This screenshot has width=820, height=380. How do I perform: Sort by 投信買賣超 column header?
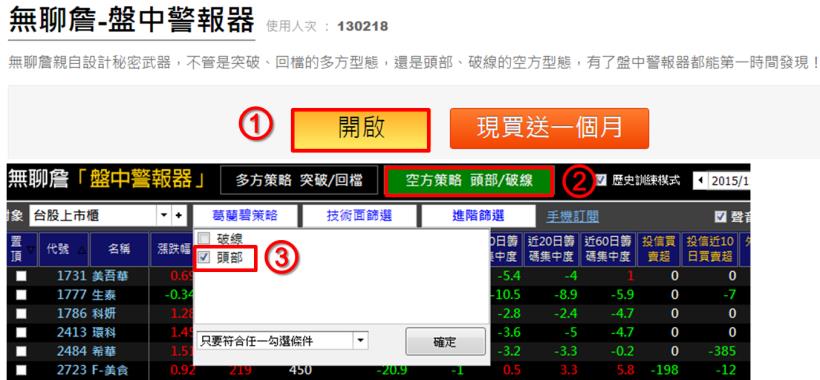[x=658, y=250]
